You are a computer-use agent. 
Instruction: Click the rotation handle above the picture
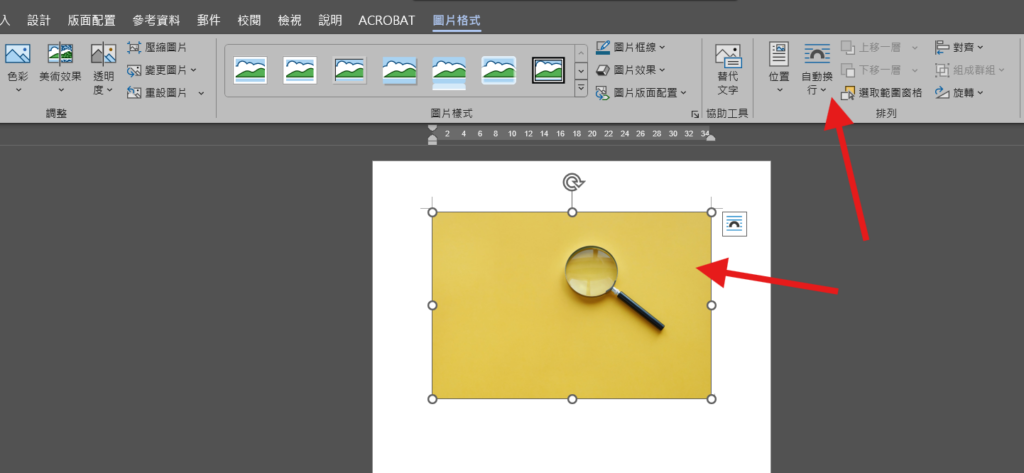pos(572,182)
